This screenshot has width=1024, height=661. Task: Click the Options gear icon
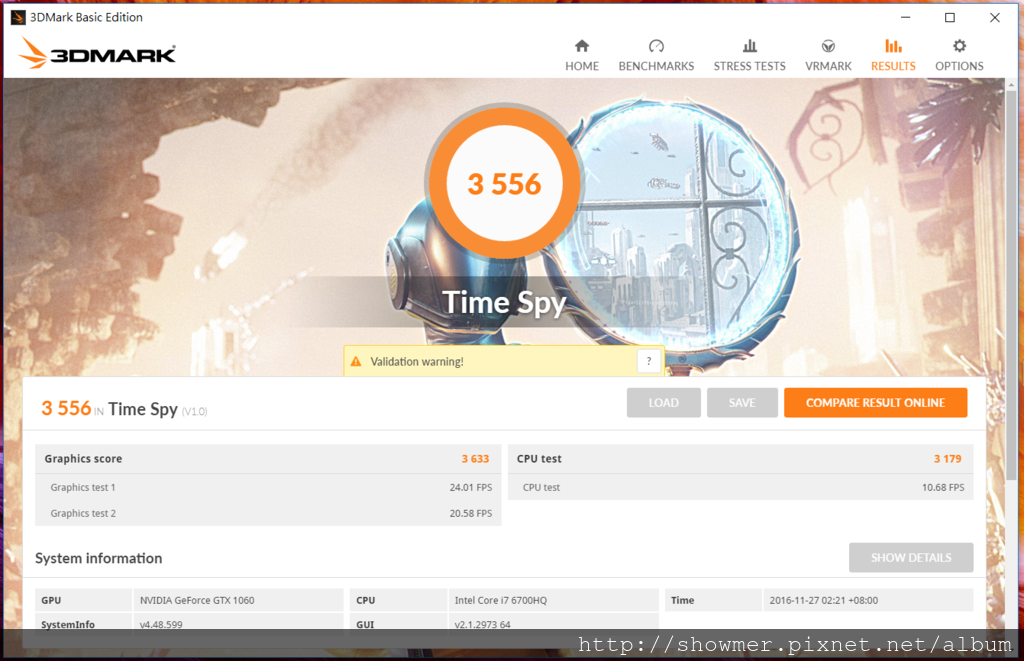pos(959,46)
